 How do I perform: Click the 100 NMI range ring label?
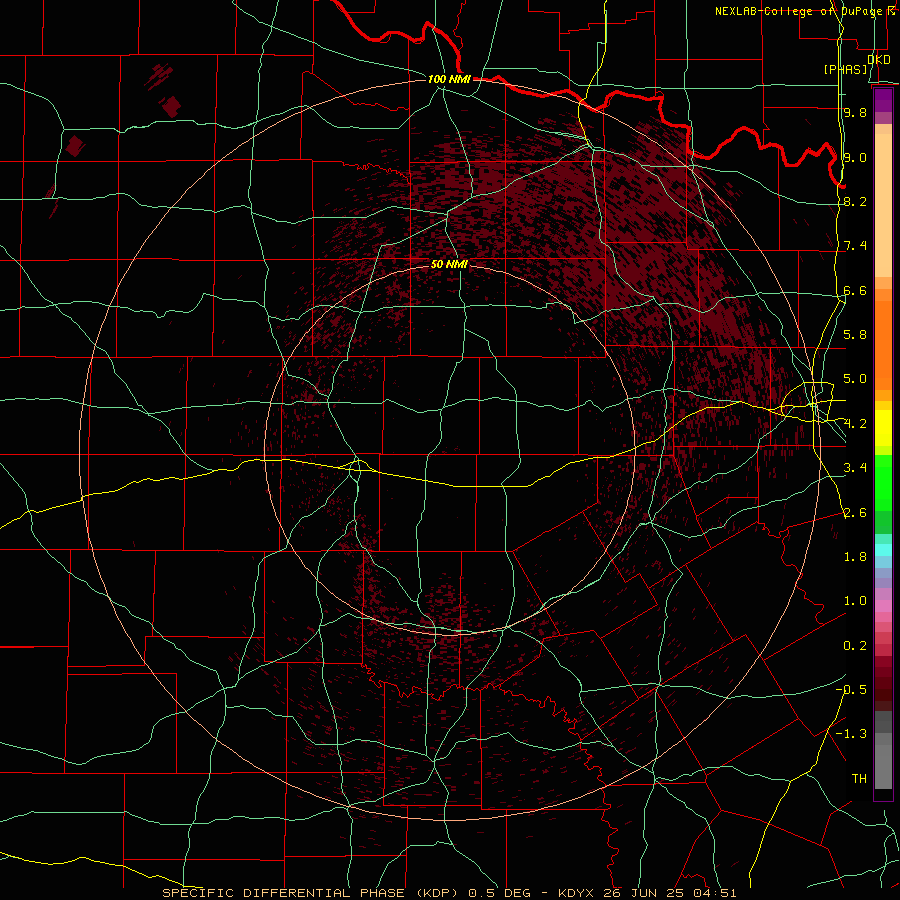point(449,79)
